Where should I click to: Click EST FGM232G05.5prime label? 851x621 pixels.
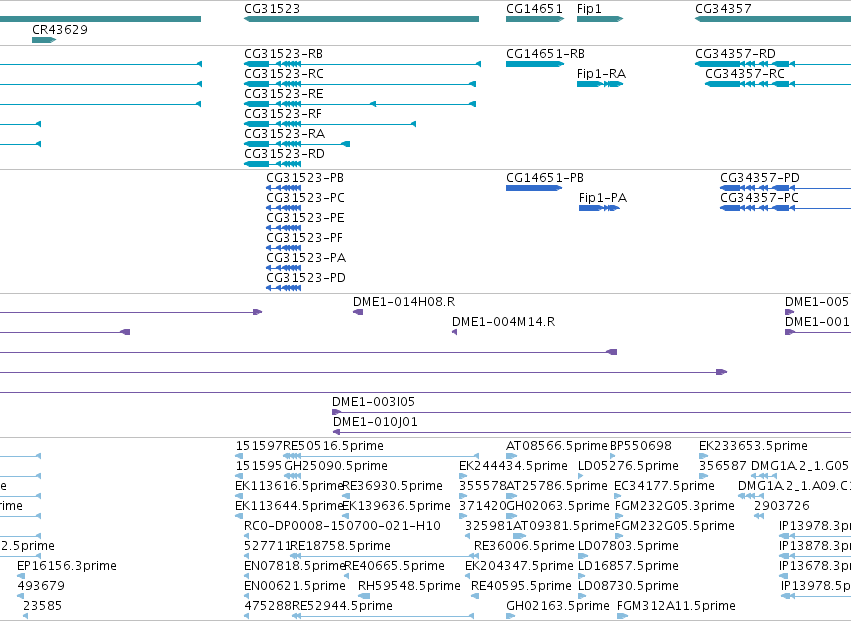675,526
